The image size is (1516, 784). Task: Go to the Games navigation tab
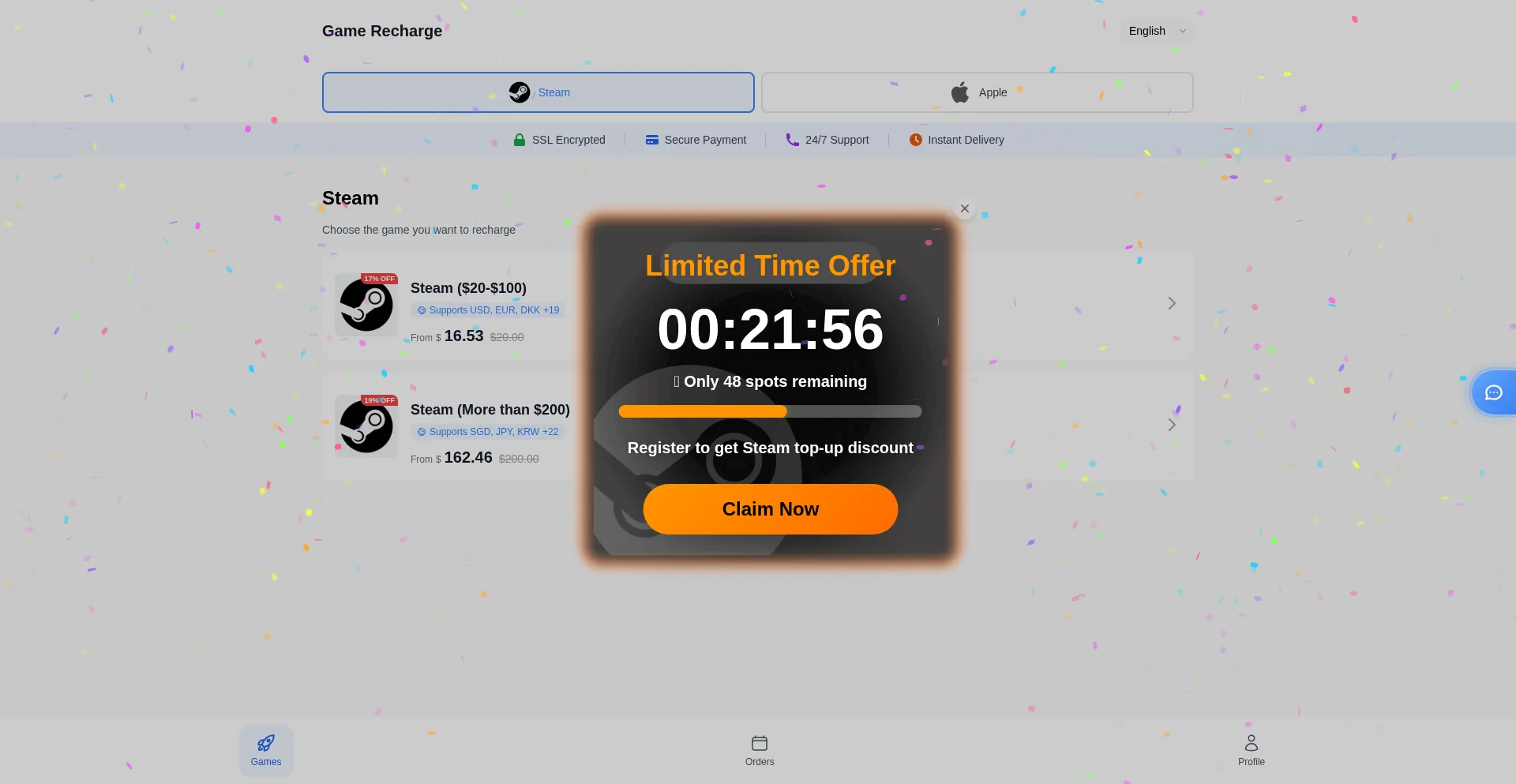(x=266, y=751)
